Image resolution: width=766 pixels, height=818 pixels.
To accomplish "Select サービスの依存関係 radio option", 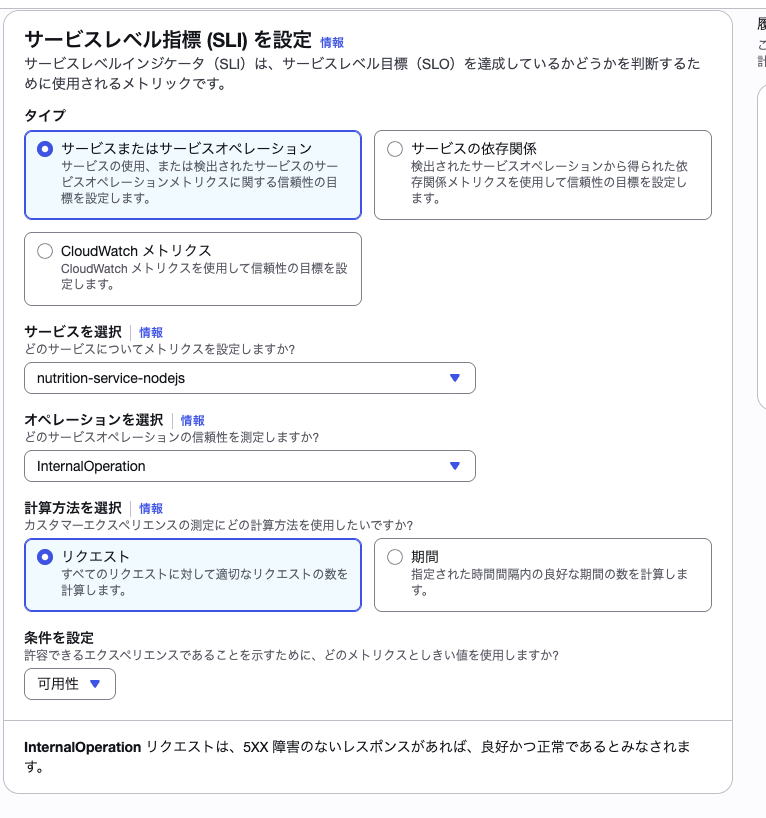I will pos(394,149).
